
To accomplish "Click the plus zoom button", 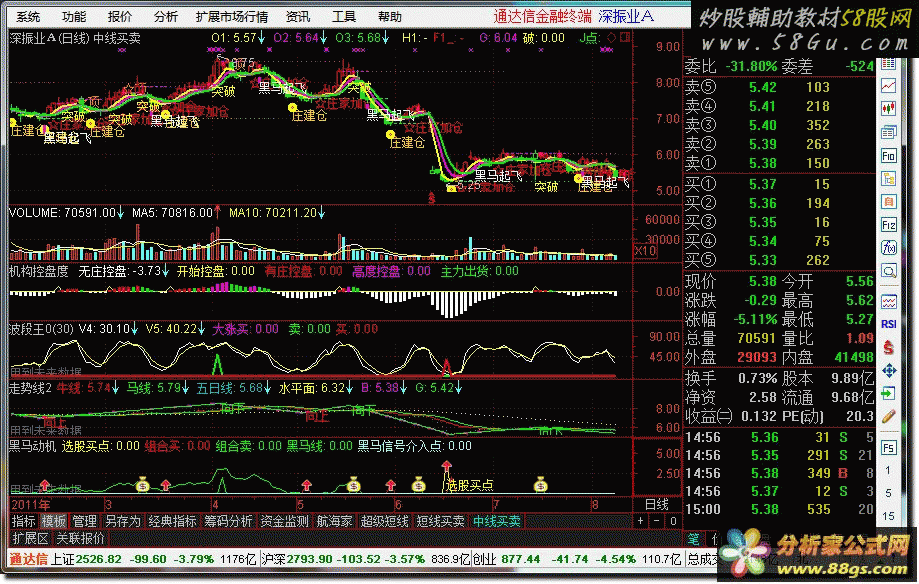I will point(641,521).
